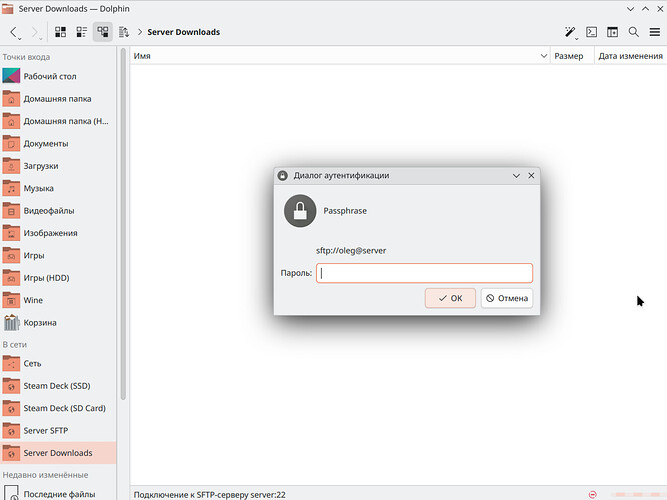The height and width of the screenshot is (500, 667).
Task: Open the sort order menu icon
Action: tap(123, 32)
